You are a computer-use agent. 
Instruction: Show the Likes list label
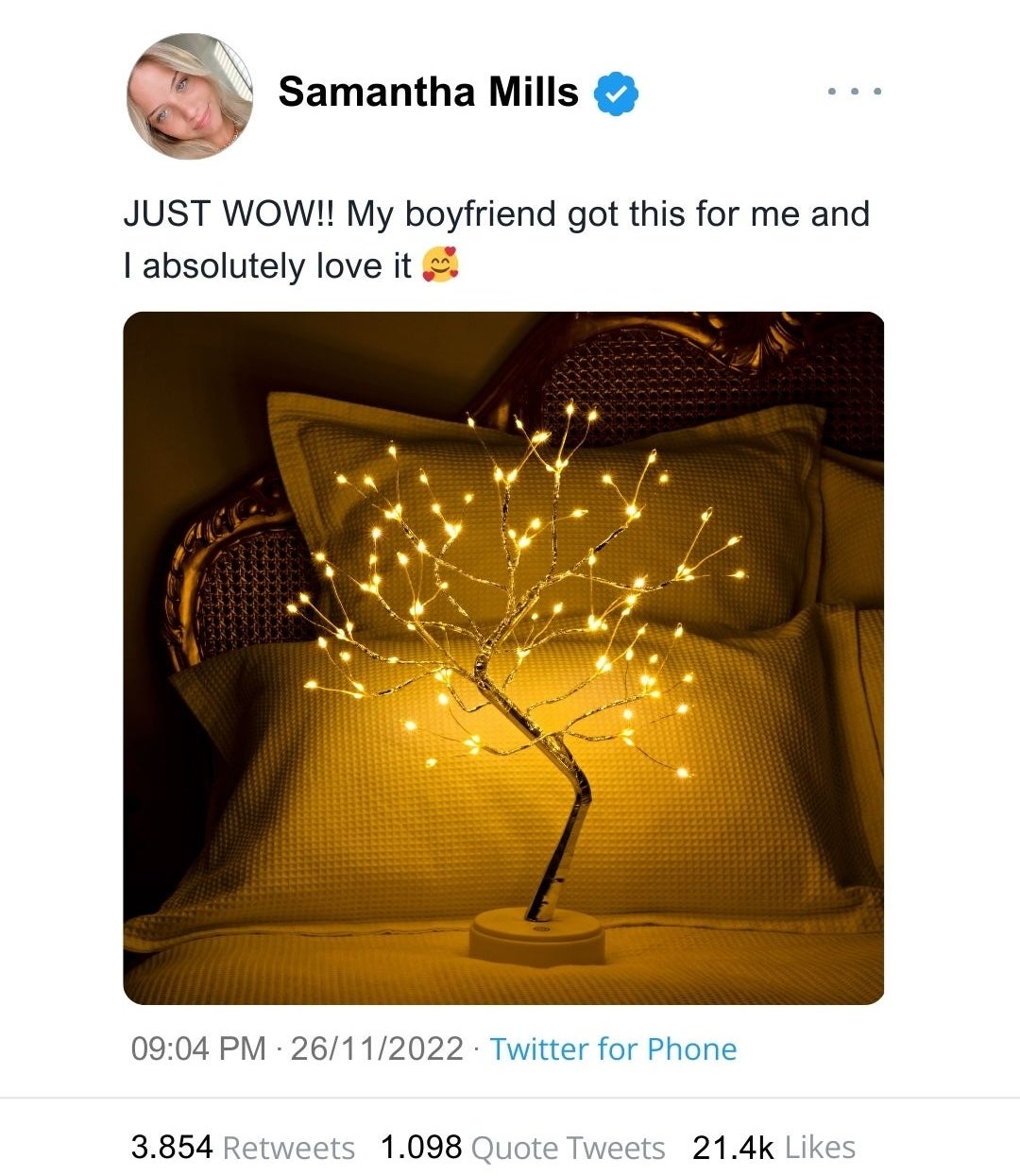coord(820,1147)
